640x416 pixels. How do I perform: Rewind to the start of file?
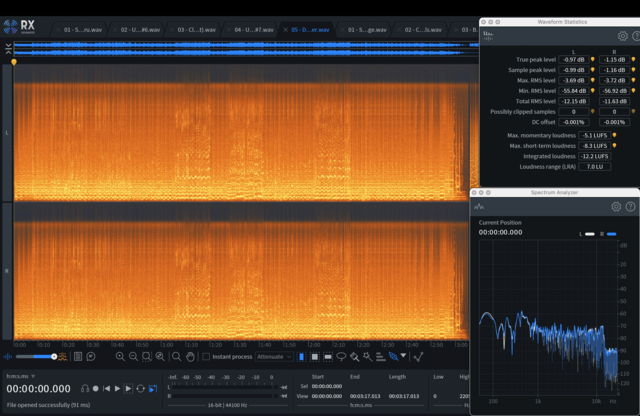tap(107, 389)
